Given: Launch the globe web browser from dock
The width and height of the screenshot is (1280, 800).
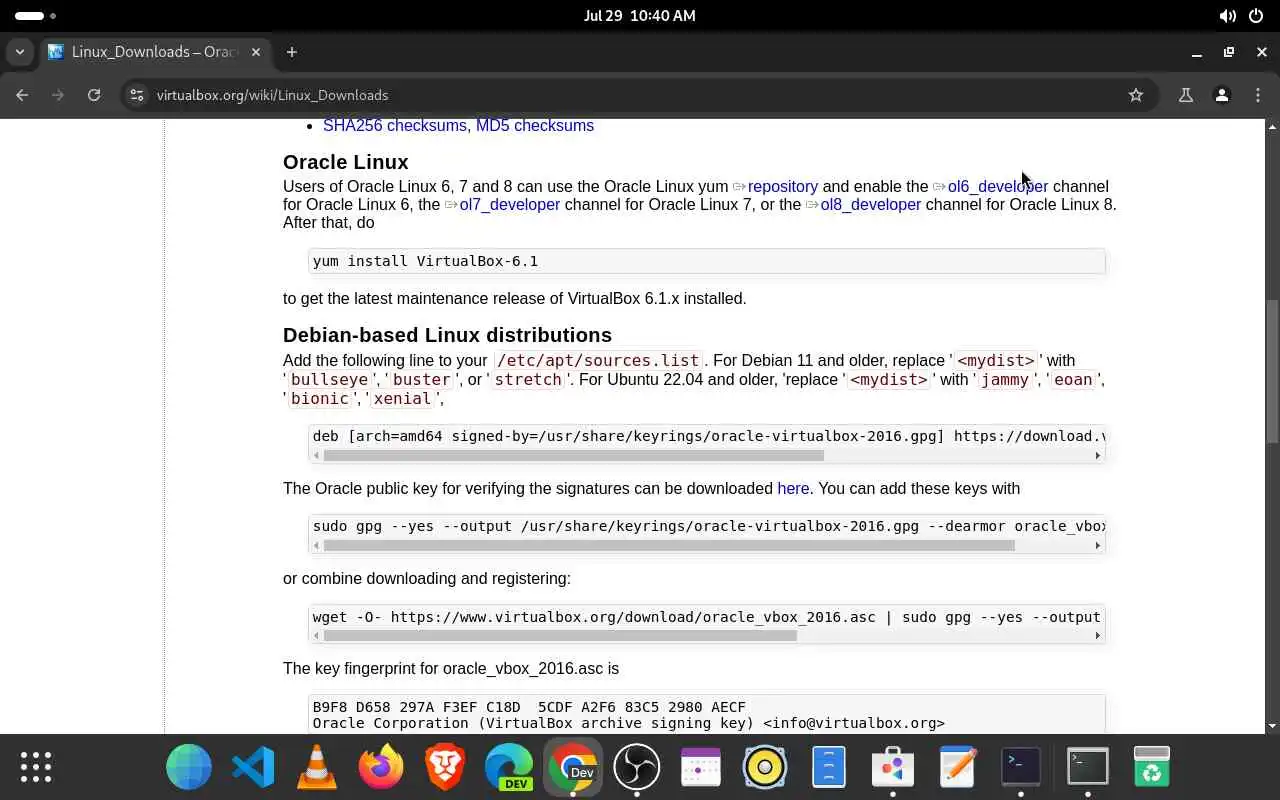Looking at the screenshot, I should (189, 767).
